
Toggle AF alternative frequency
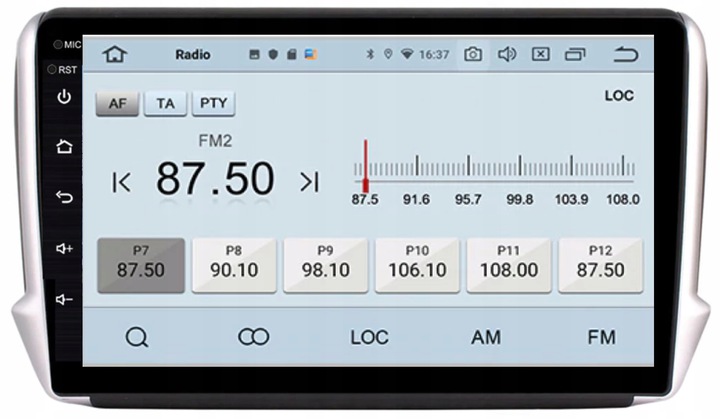coord(117,104)
